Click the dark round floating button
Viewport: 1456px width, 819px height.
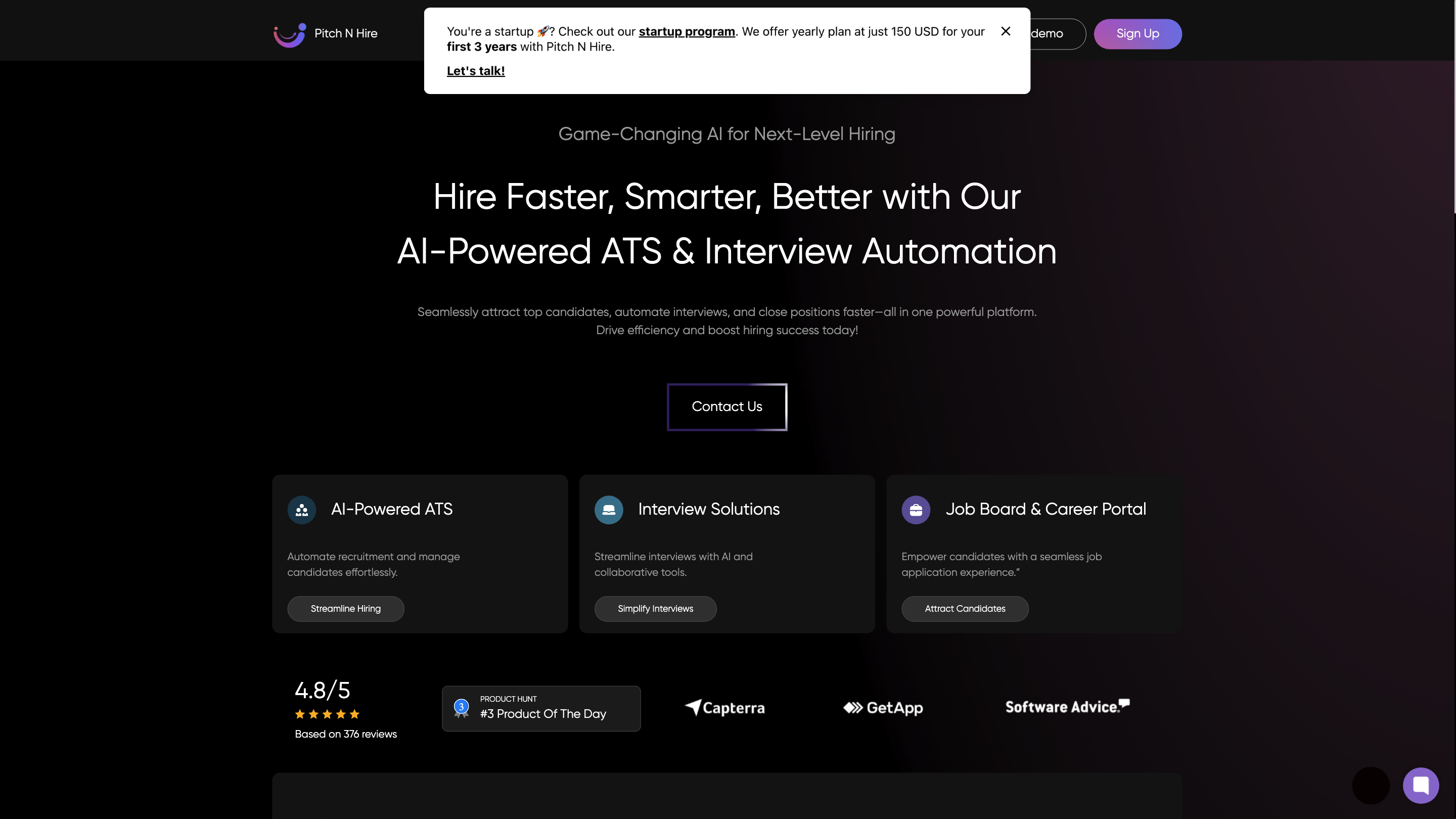[1371, 785]
